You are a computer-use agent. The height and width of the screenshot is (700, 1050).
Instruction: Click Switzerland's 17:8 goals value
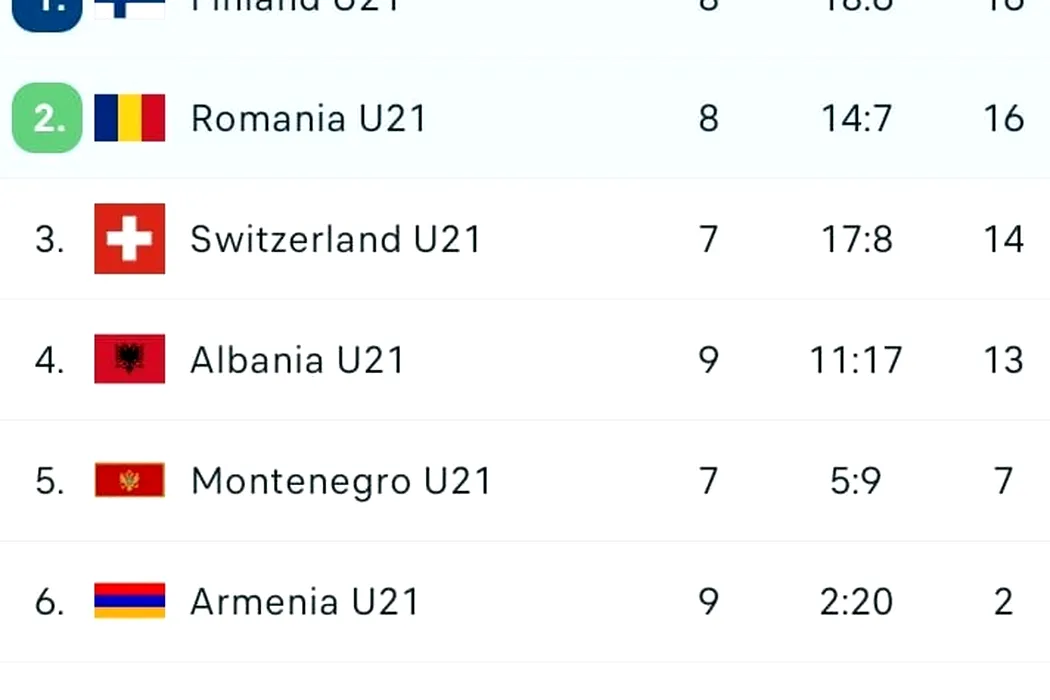pyautogui.click(x=856, y=239)
